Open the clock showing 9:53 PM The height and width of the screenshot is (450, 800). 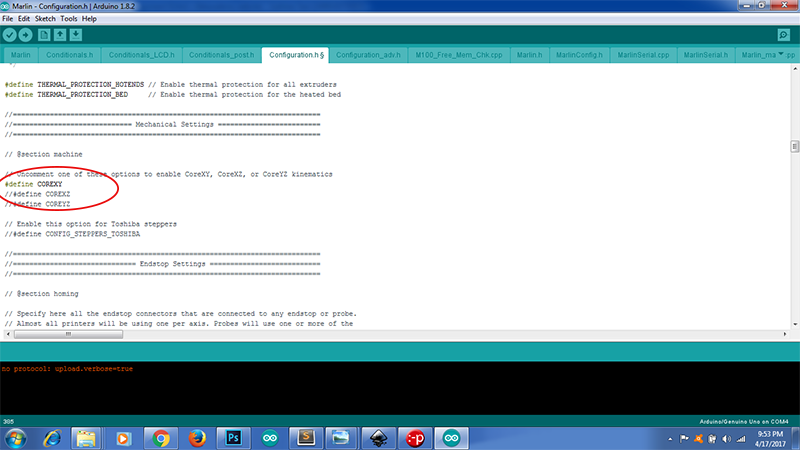tap(770, 439)
